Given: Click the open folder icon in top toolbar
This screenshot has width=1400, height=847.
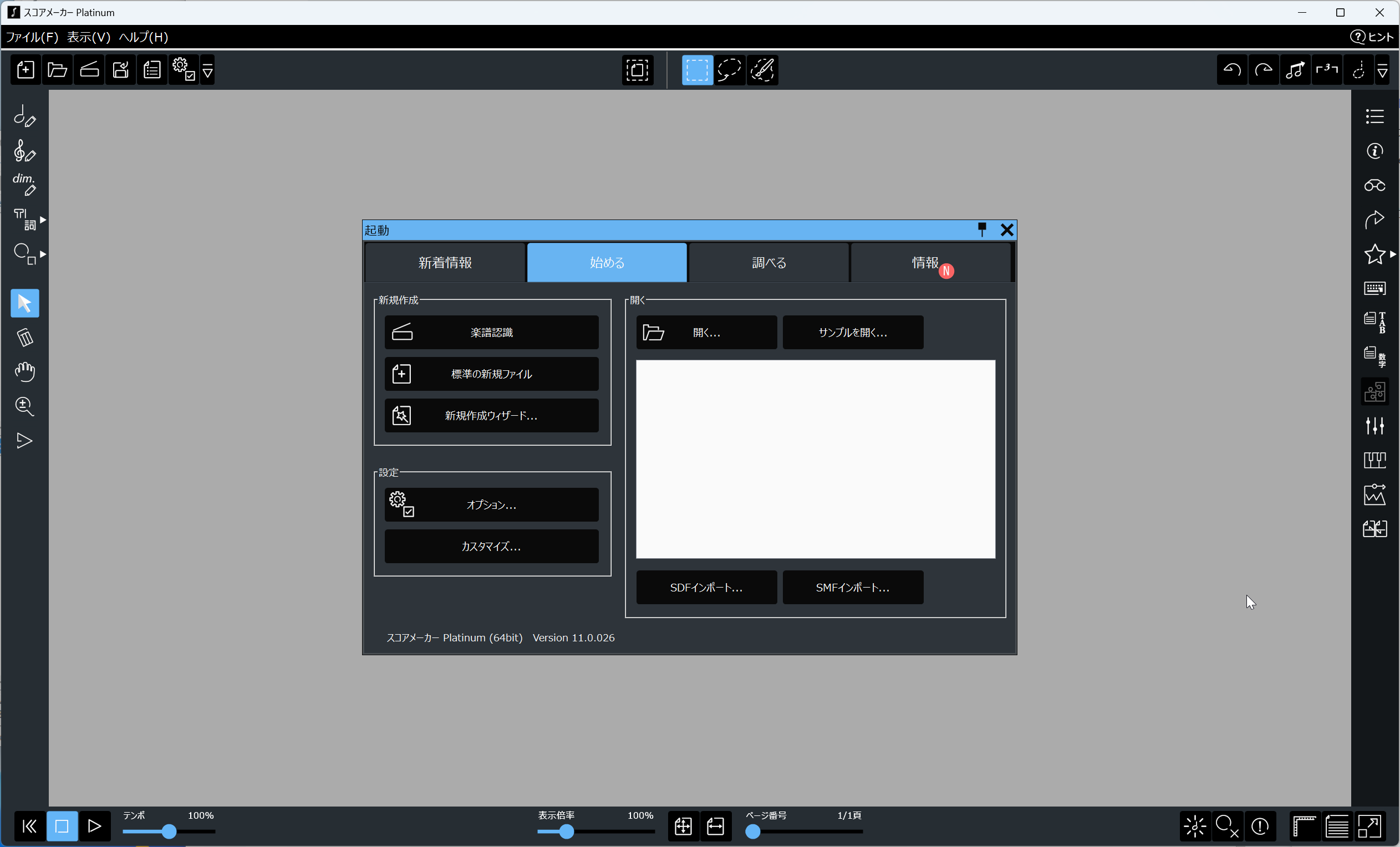Looking at the screenshot, I should click(58, 70).
